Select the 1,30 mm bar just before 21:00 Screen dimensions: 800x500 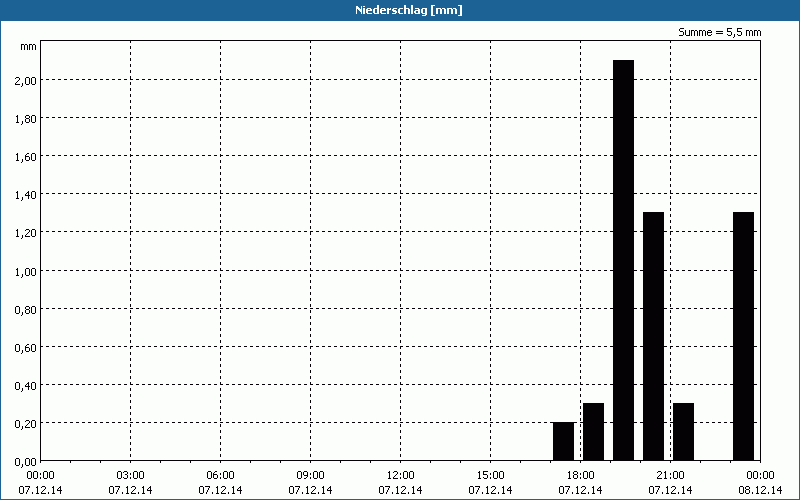[654, 336]
